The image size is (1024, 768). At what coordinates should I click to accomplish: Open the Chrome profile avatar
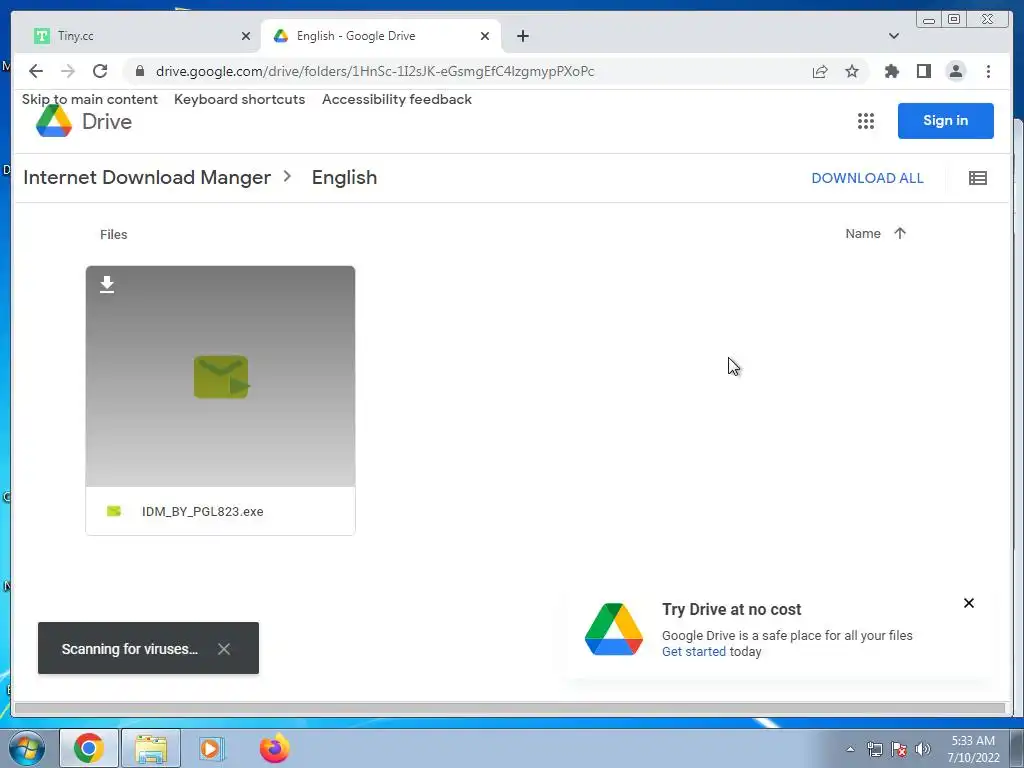coord(955,71)
